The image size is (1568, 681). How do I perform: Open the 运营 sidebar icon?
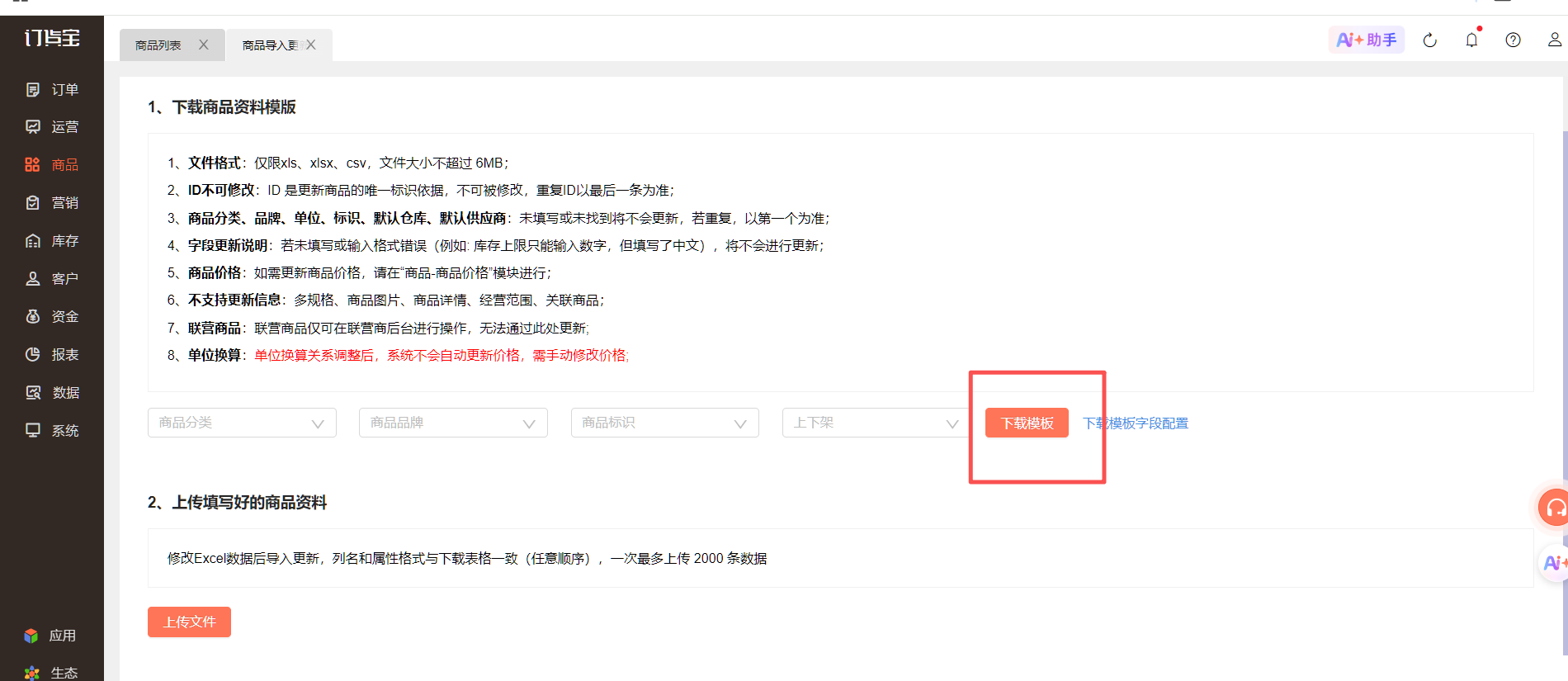(x=33, y=126)
